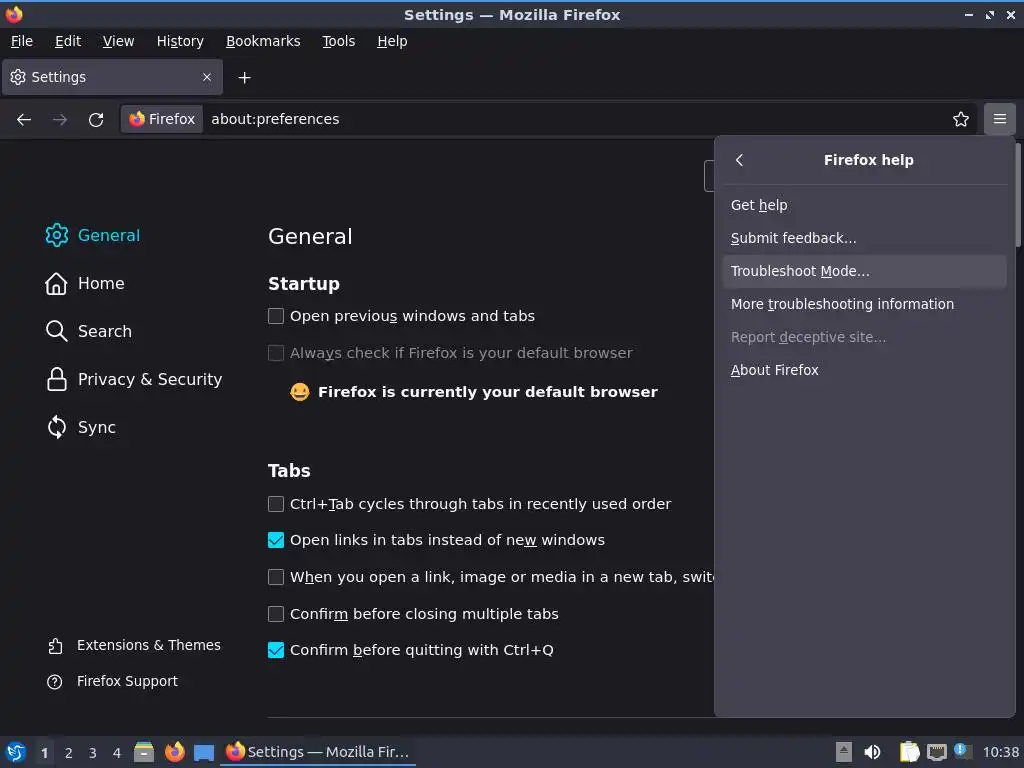
Task: Uncheck Confirm before quitting with Ctrl+Q
Action: tap(276, 650)
